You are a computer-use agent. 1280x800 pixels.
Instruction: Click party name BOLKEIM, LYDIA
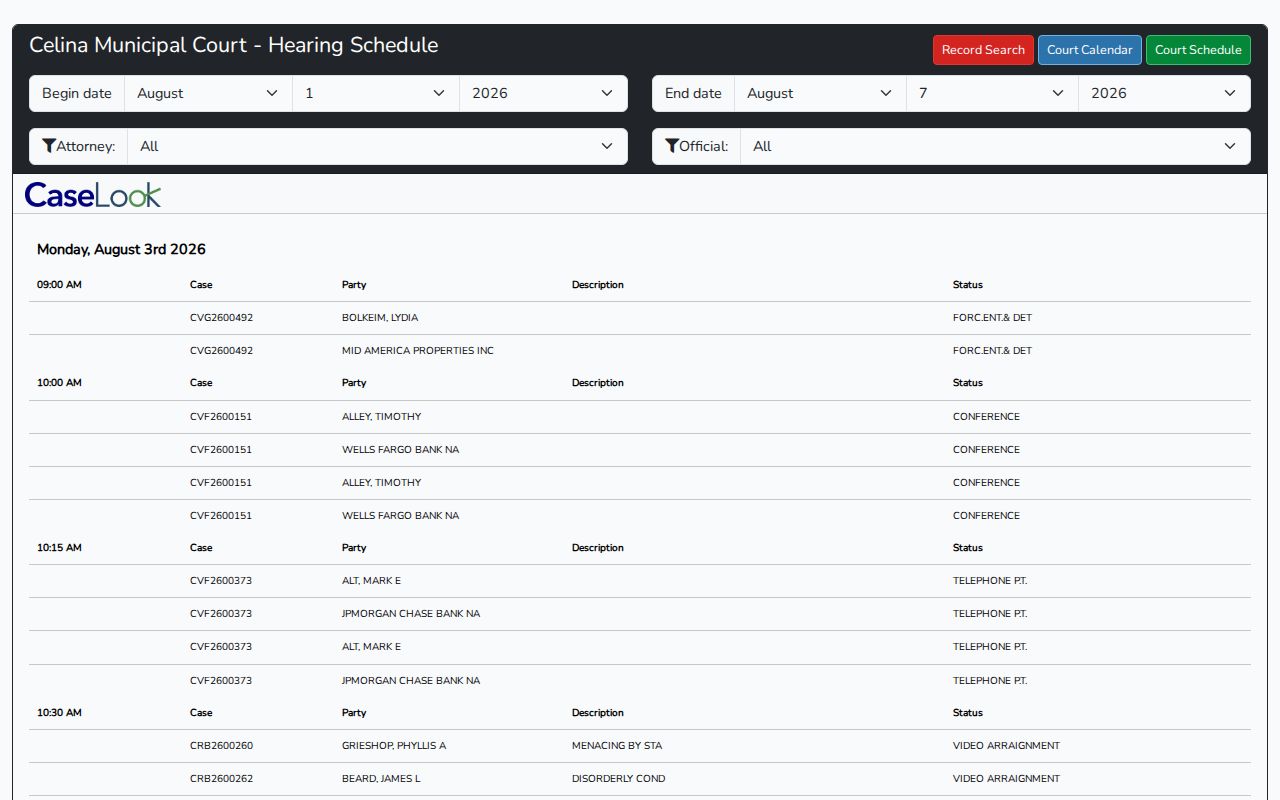(x=380, y=318)
